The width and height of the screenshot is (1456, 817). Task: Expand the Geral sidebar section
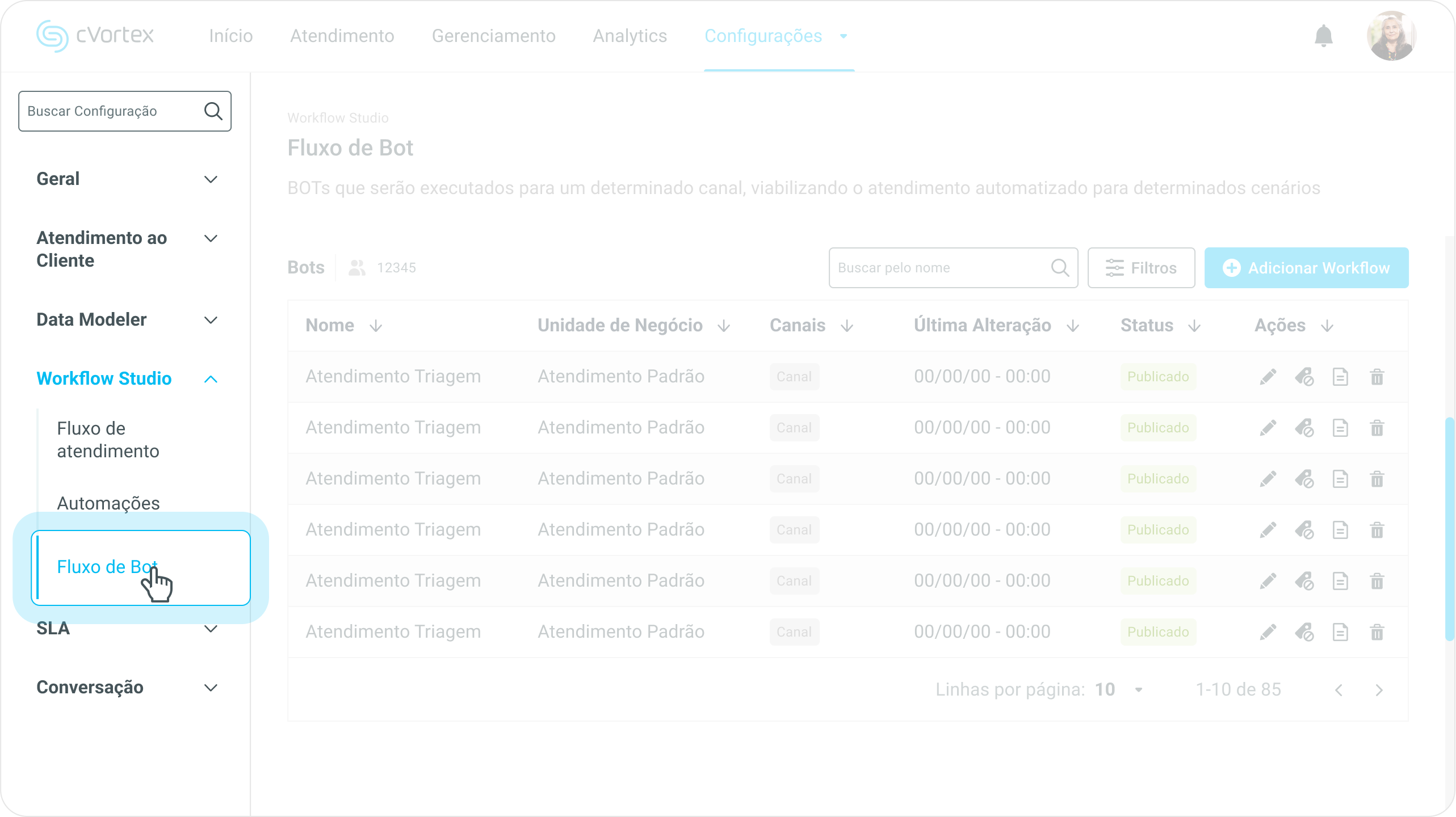[211, 179]
